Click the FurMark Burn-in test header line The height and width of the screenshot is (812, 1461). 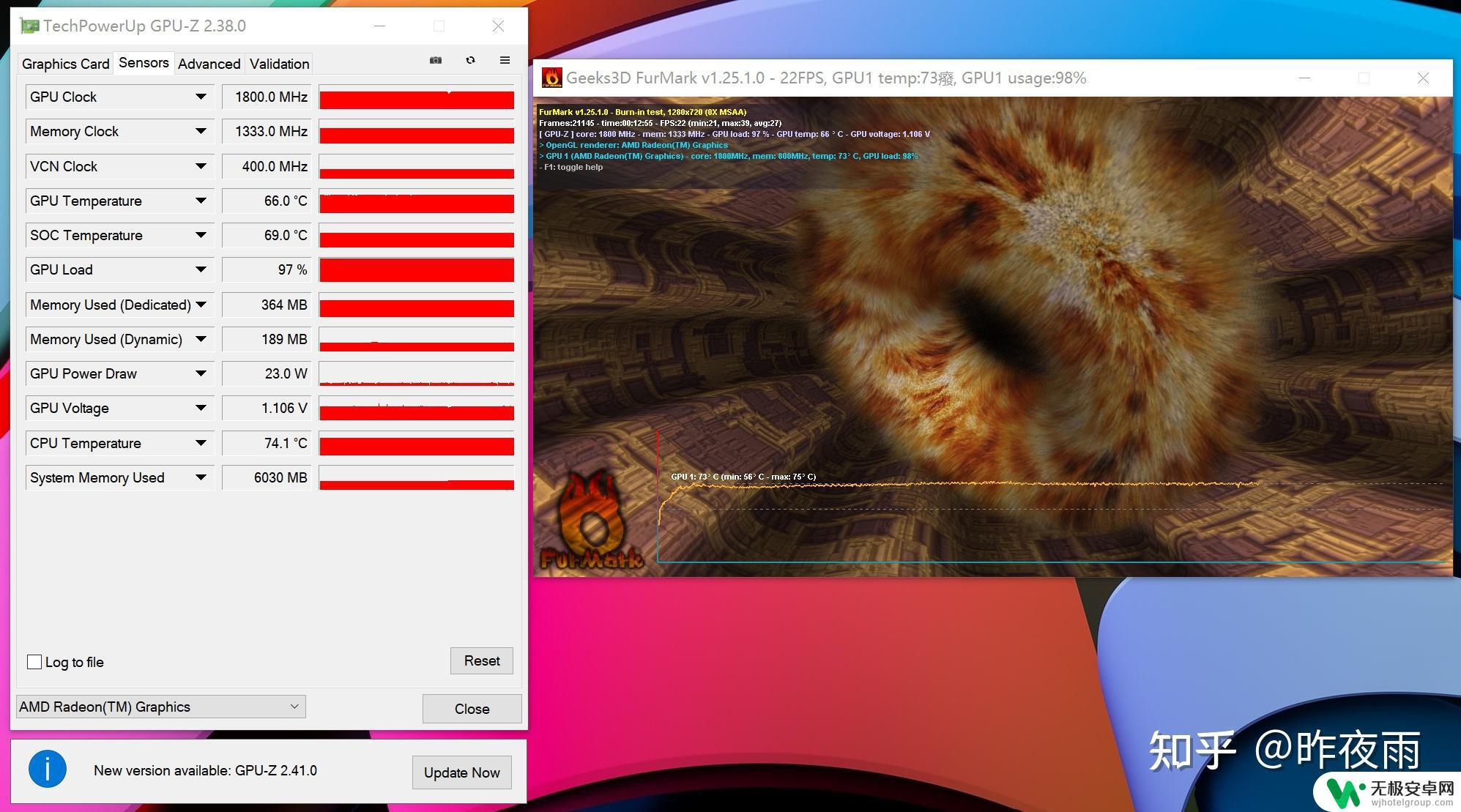(643, 112)
